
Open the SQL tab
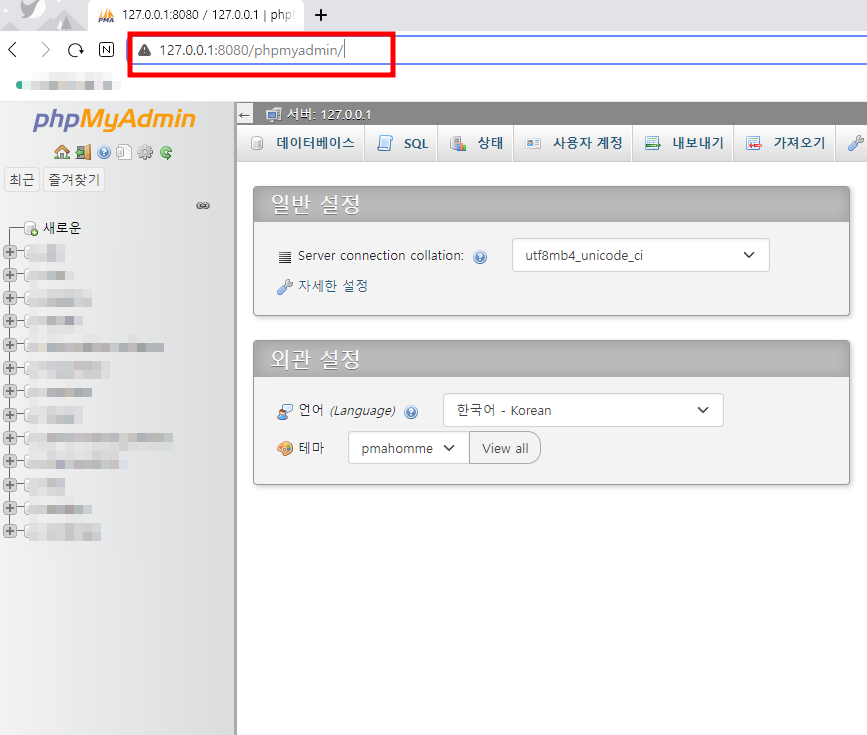click(x=403, y=143)
